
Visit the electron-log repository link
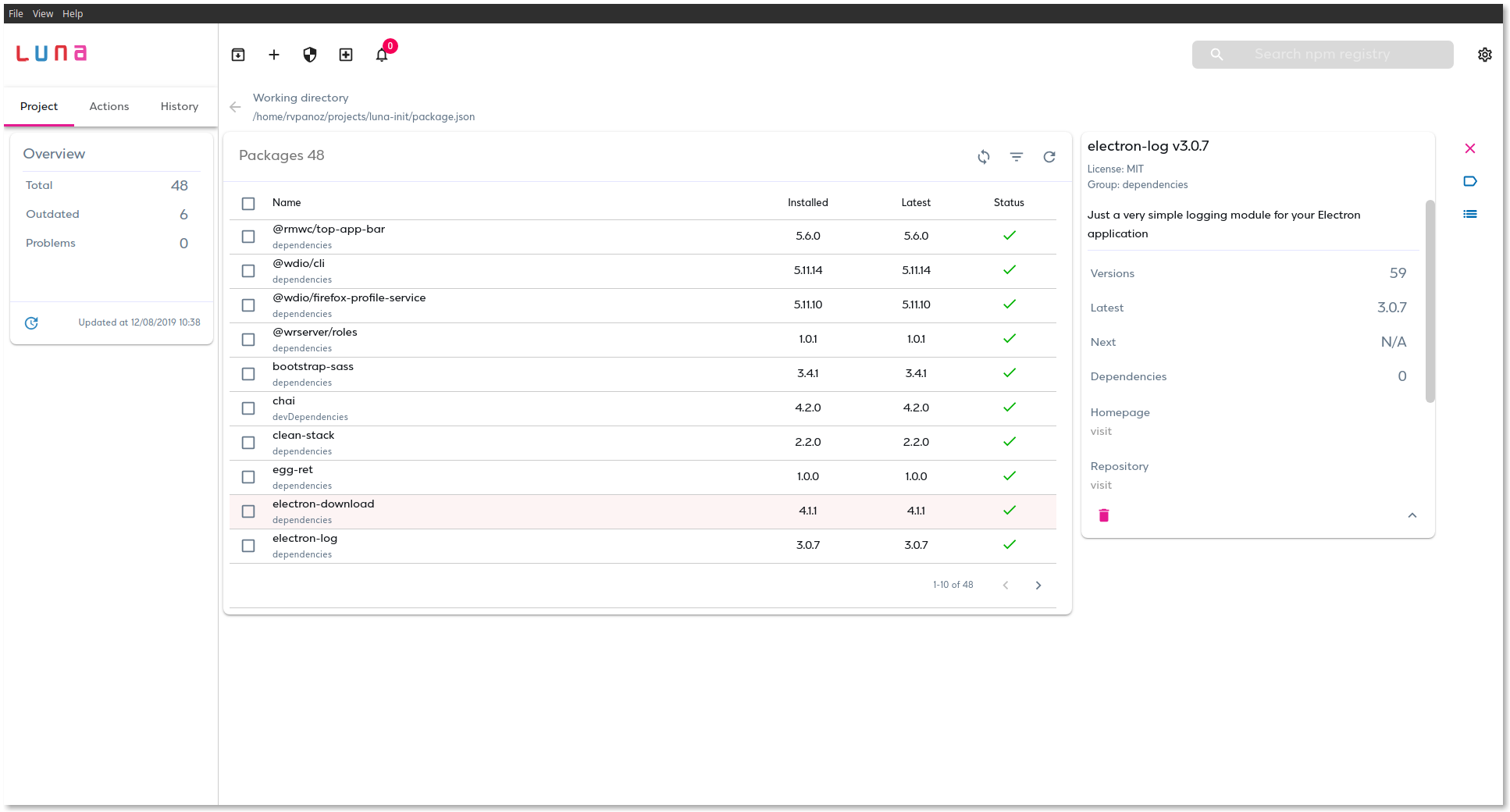[1101, 486]
